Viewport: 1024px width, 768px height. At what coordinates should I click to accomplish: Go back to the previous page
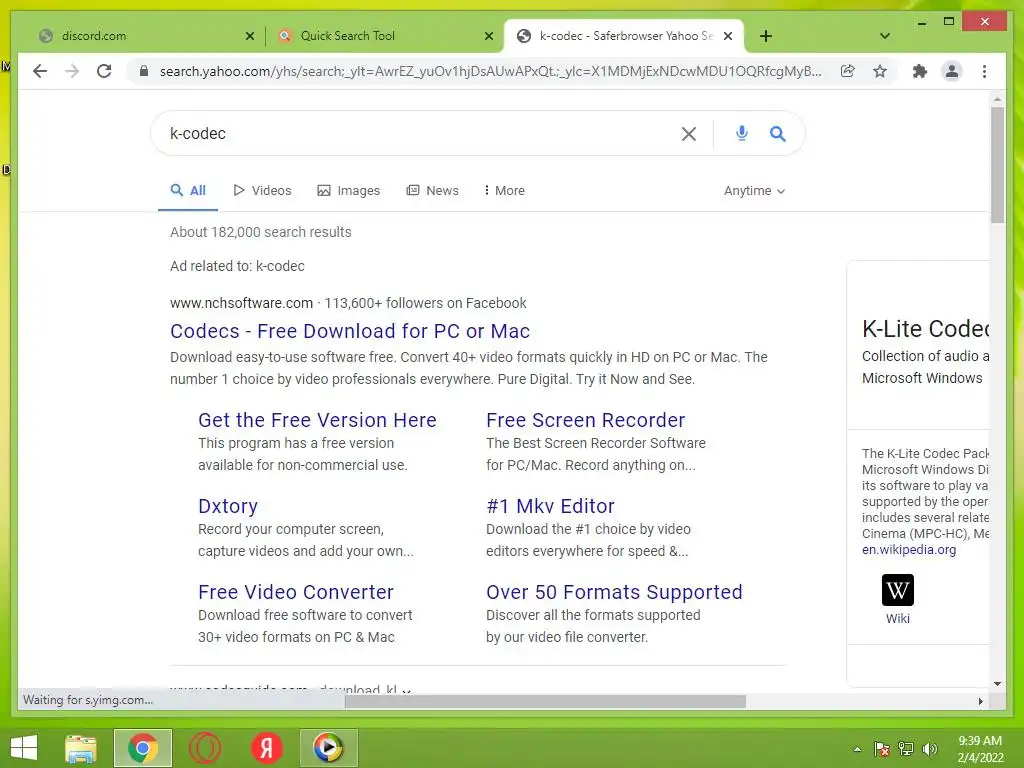tap(40, 71)
